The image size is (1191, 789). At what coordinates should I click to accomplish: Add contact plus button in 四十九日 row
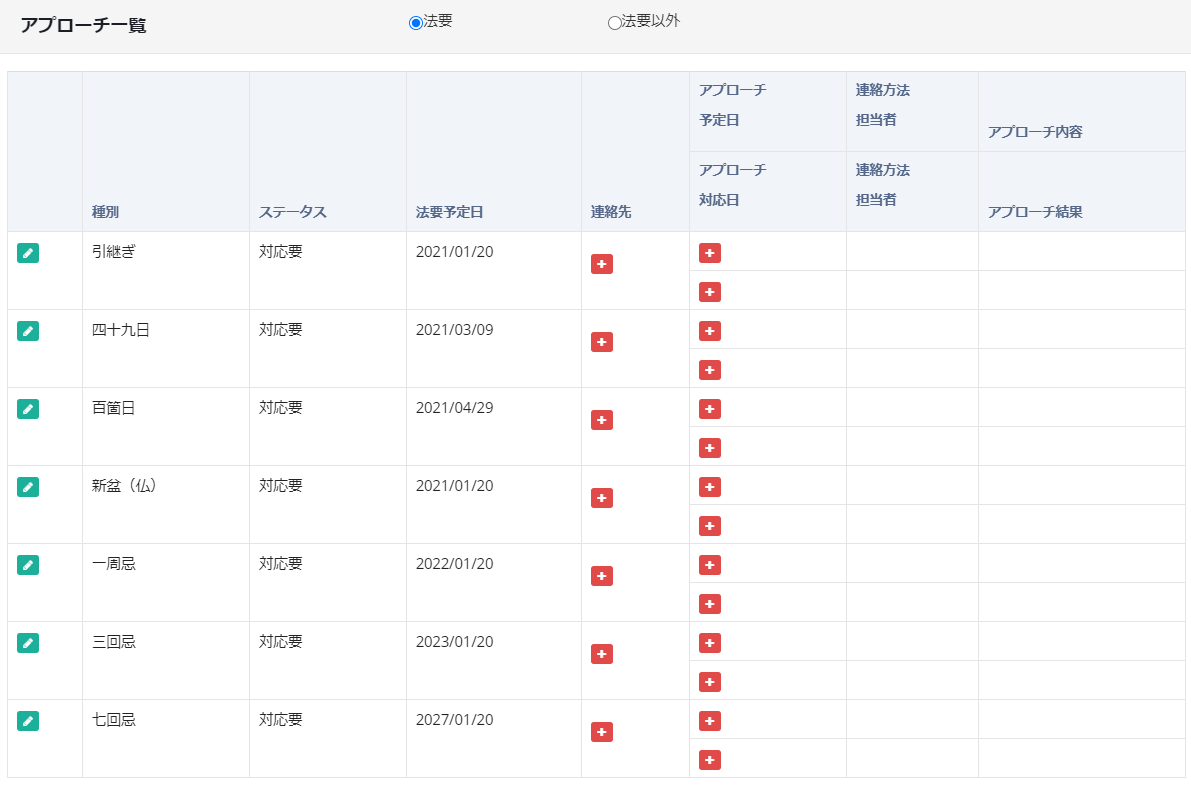point(602,342)
